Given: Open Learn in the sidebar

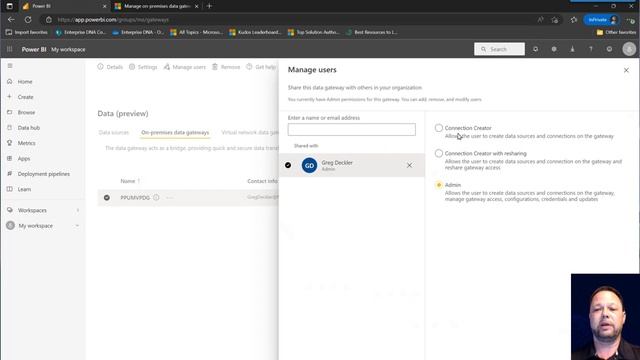Looking at the screenshot, I should 24,189.
